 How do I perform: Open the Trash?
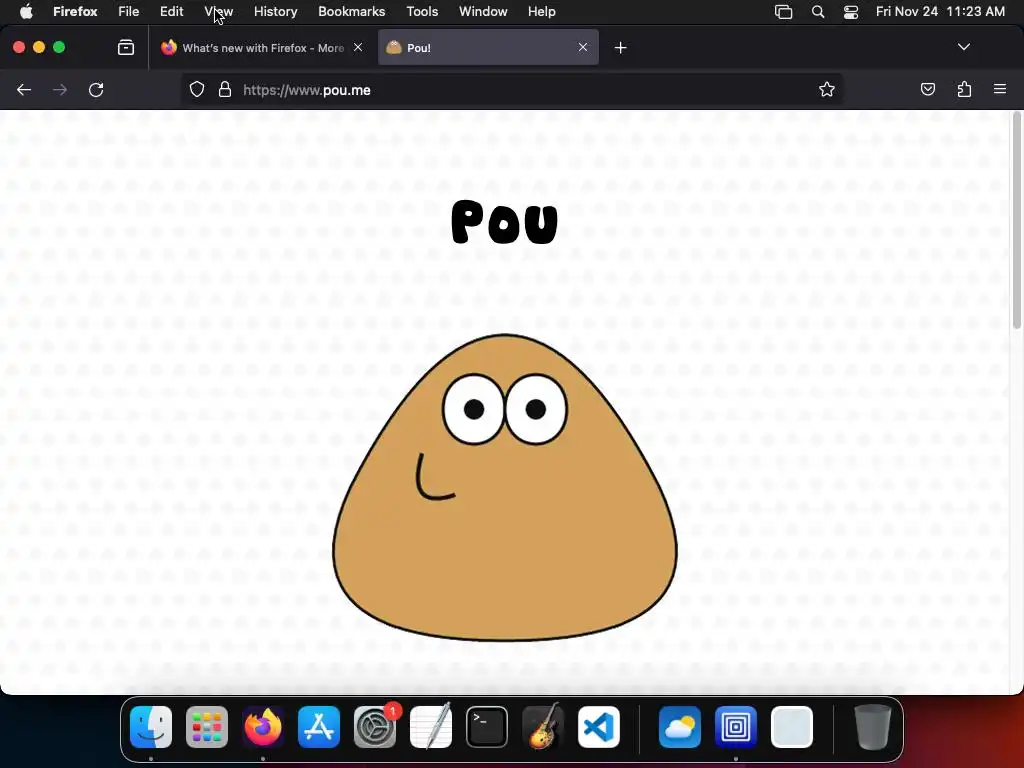click(872, 727)
